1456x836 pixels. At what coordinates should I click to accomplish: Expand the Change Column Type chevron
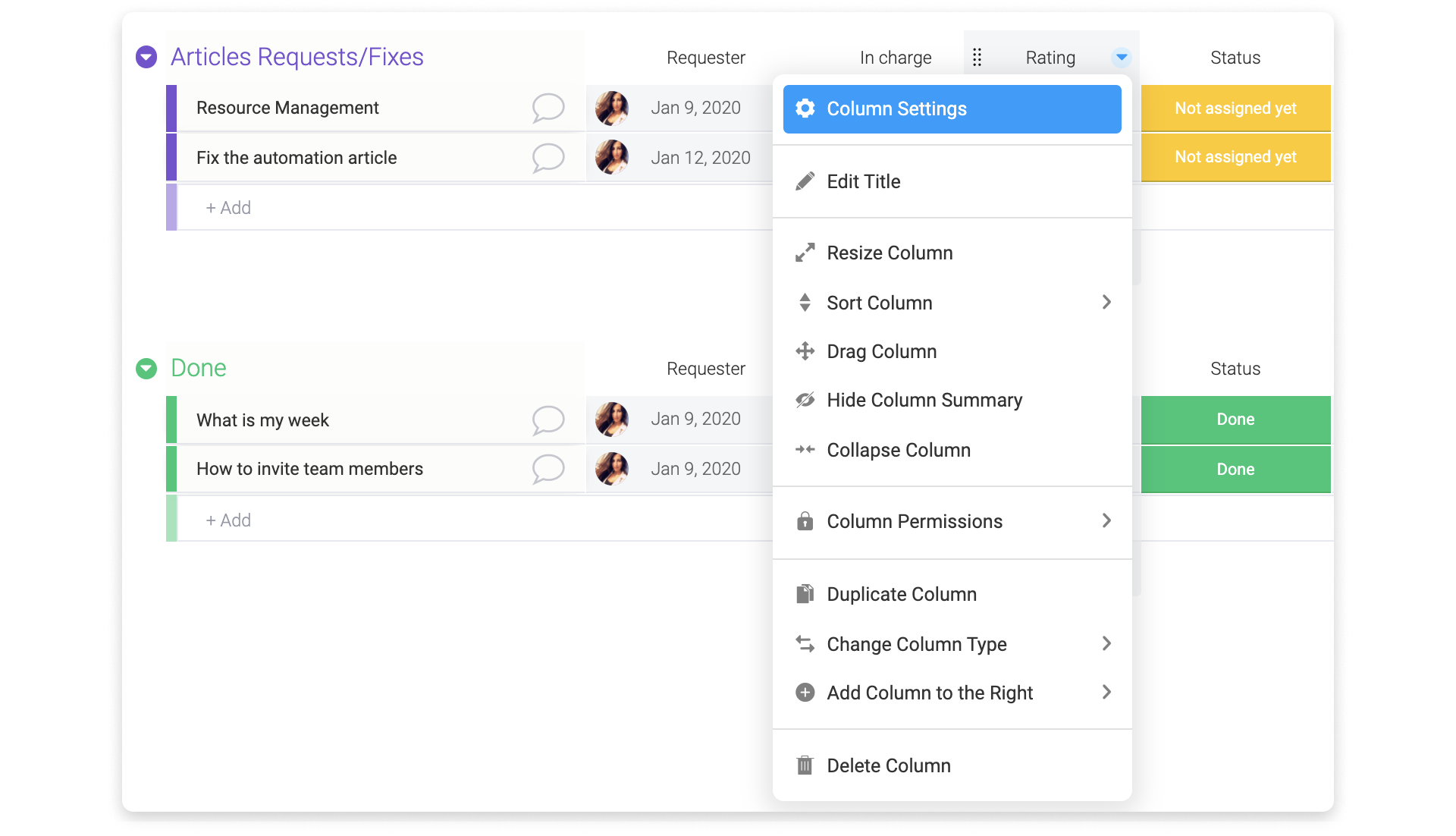pos(1106,643)
